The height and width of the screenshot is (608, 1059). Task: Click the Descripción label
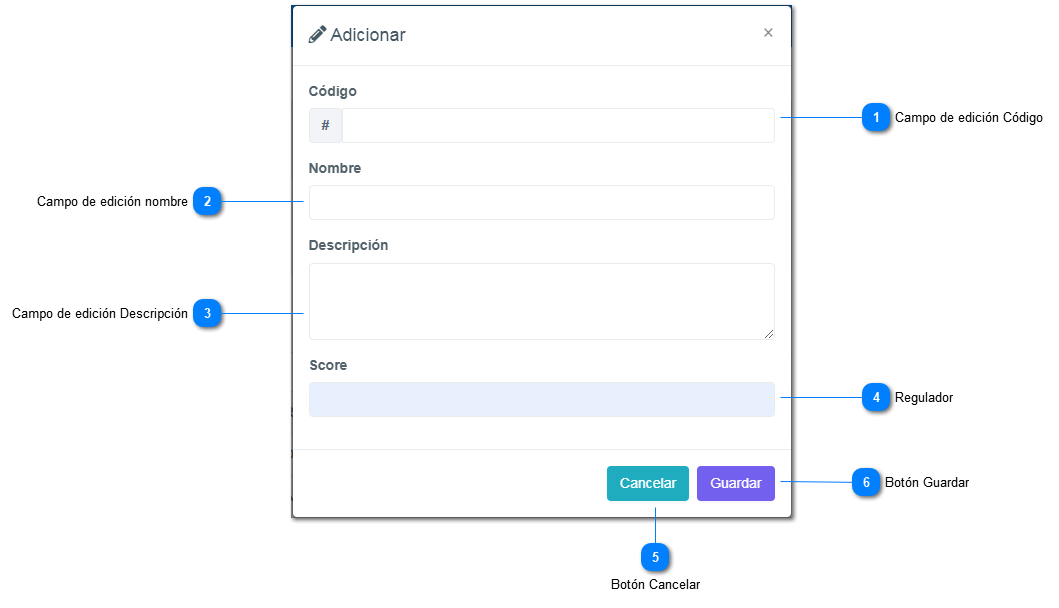[x=348, y=245]
